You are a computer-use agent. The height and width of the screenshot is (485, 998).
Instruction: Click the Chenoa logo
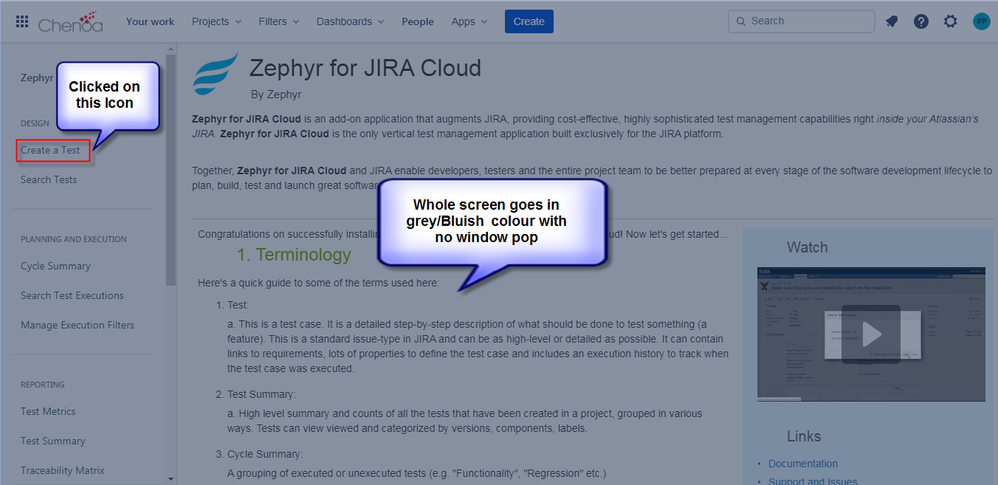point(70,21)
